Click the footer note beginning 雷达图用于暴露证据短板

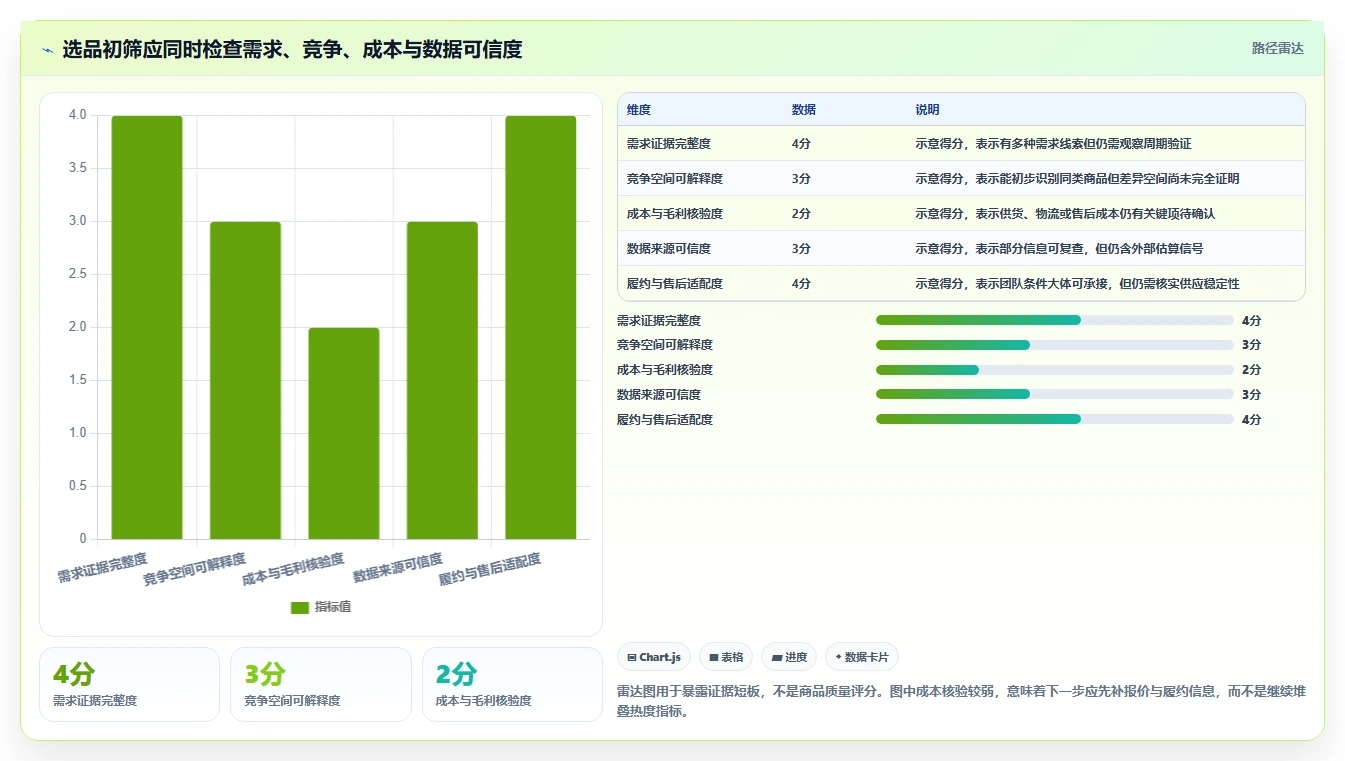[961, 702]
